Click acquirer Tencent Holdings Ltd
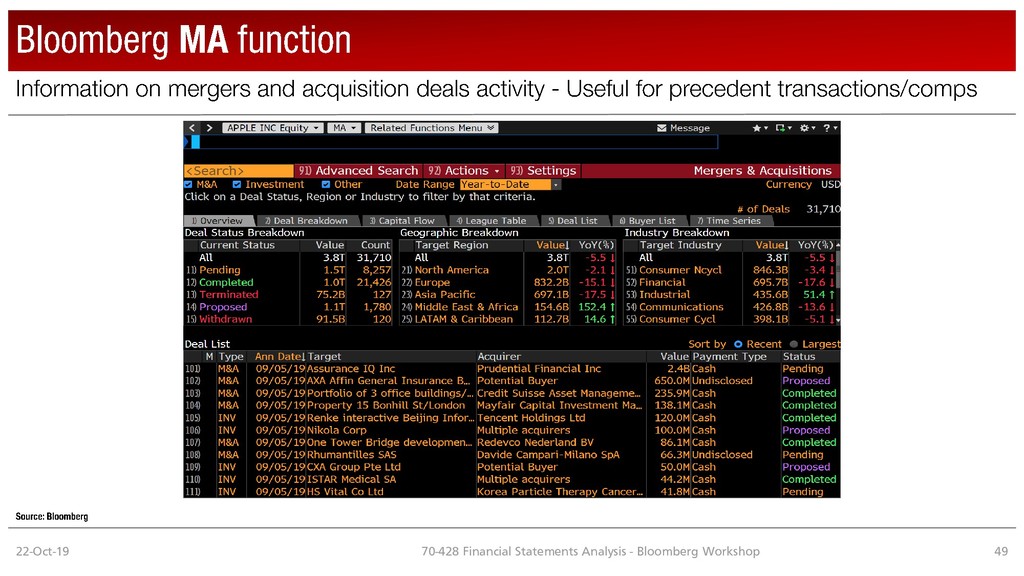 [x=531, y=417]
